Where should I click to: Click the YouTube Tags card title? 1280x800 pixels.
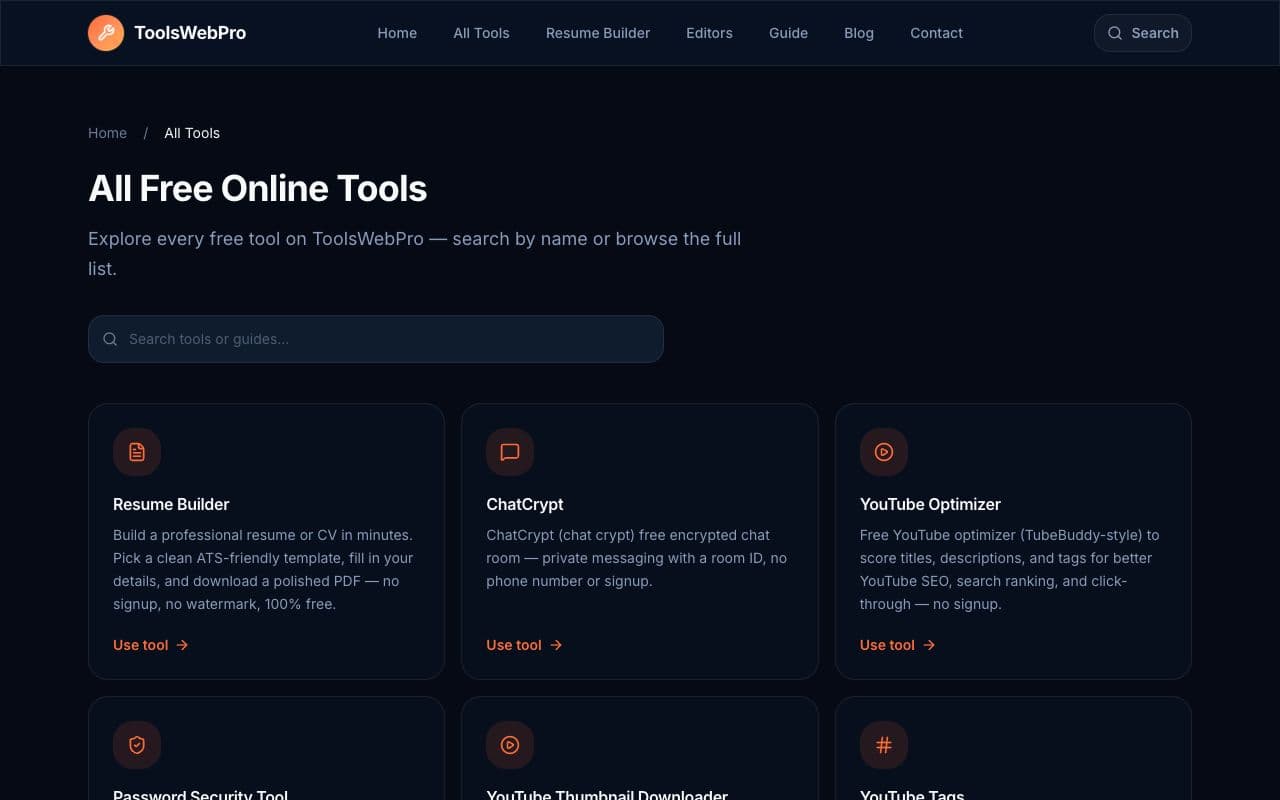tap(912, 794)
